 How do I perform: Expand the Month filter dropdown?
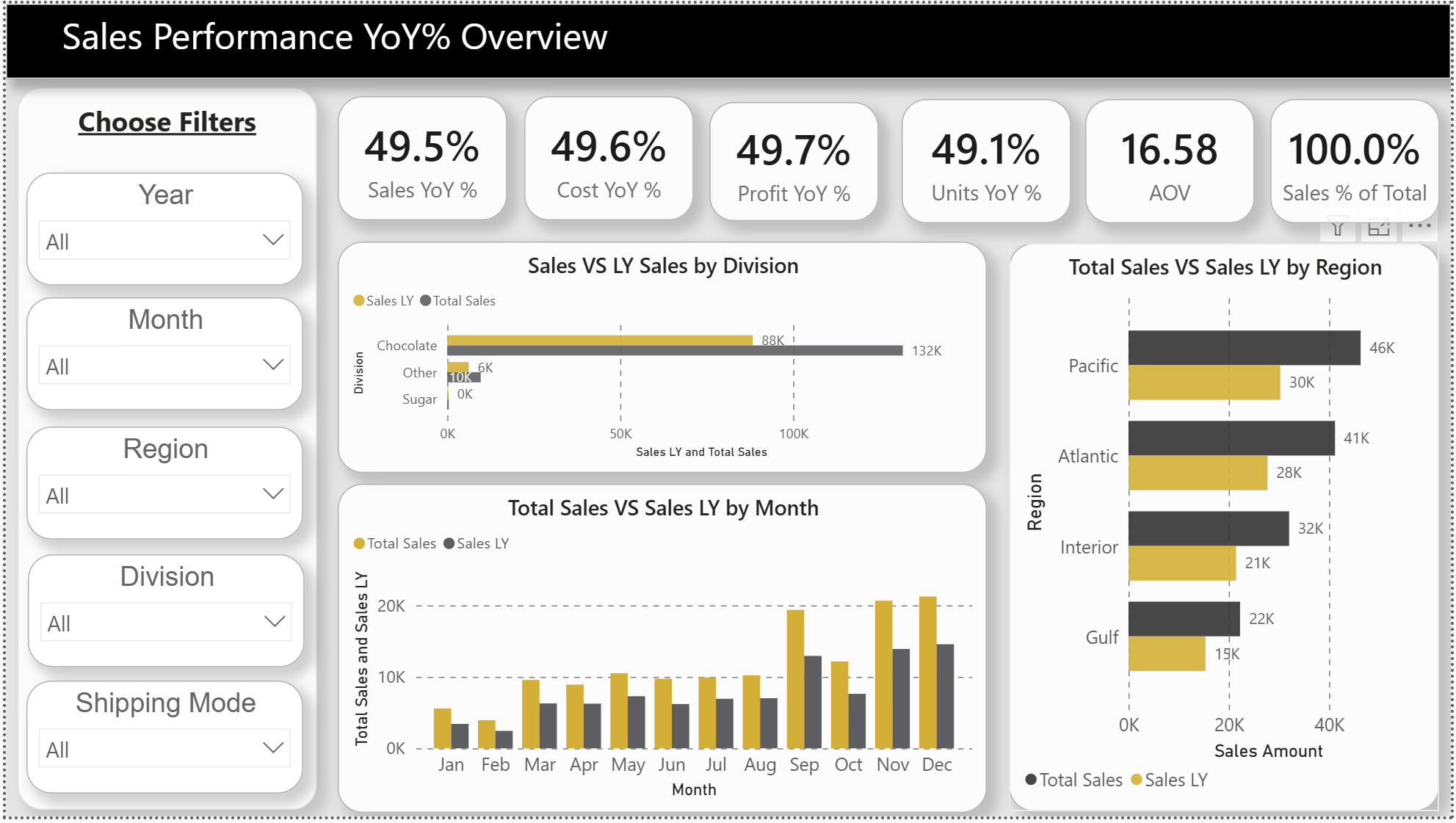(x=272, y=365)
